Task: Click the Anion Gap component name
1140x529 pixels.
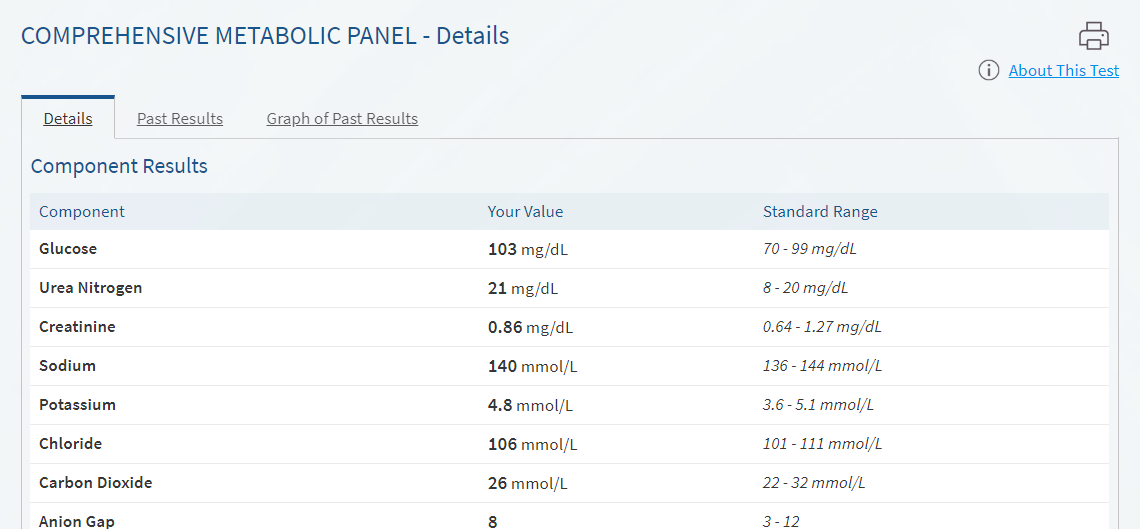Action: 76,521
